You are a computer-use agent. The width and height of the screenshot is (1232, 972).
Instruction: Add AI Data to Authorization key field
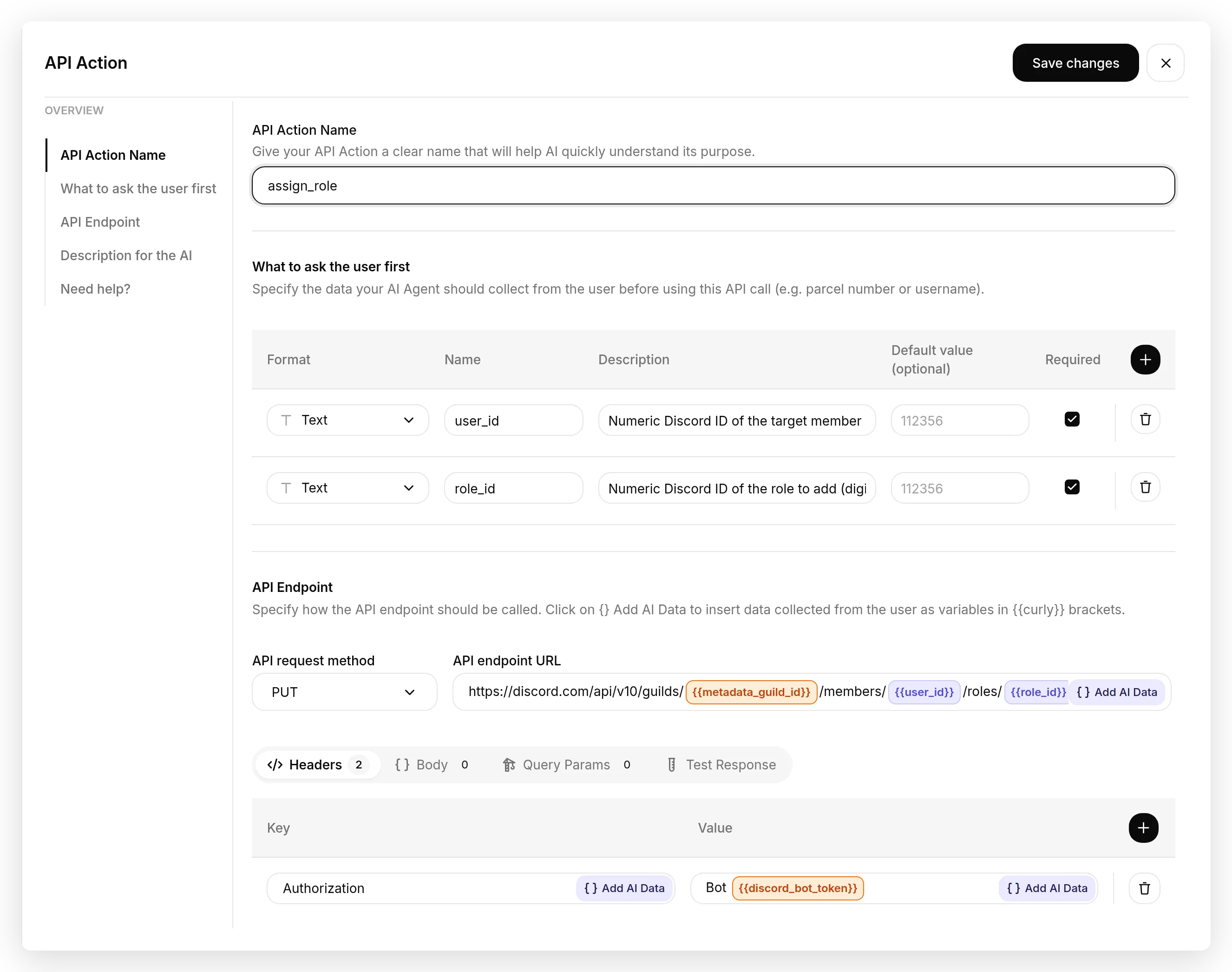(x=624, y=888)
